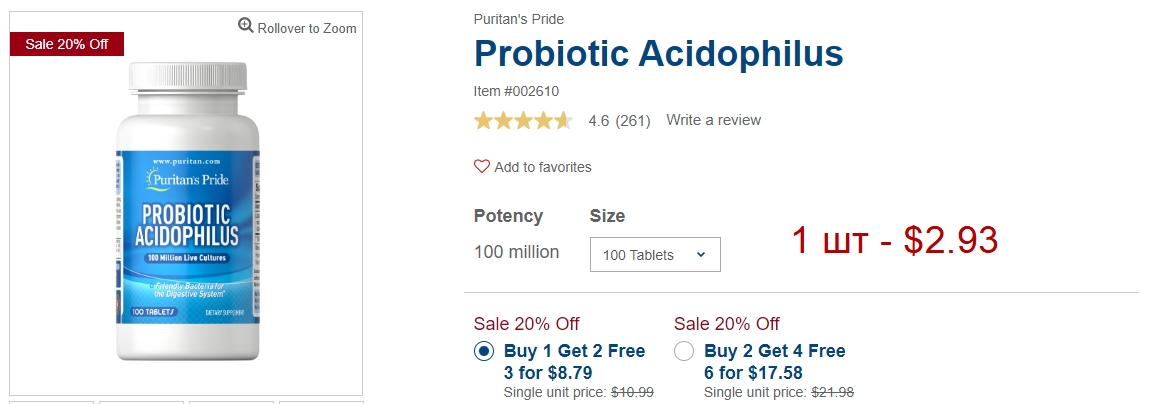Click the star rating icons
The height and width of the screenshot is (404, 1152).
[x=523, y=120]
